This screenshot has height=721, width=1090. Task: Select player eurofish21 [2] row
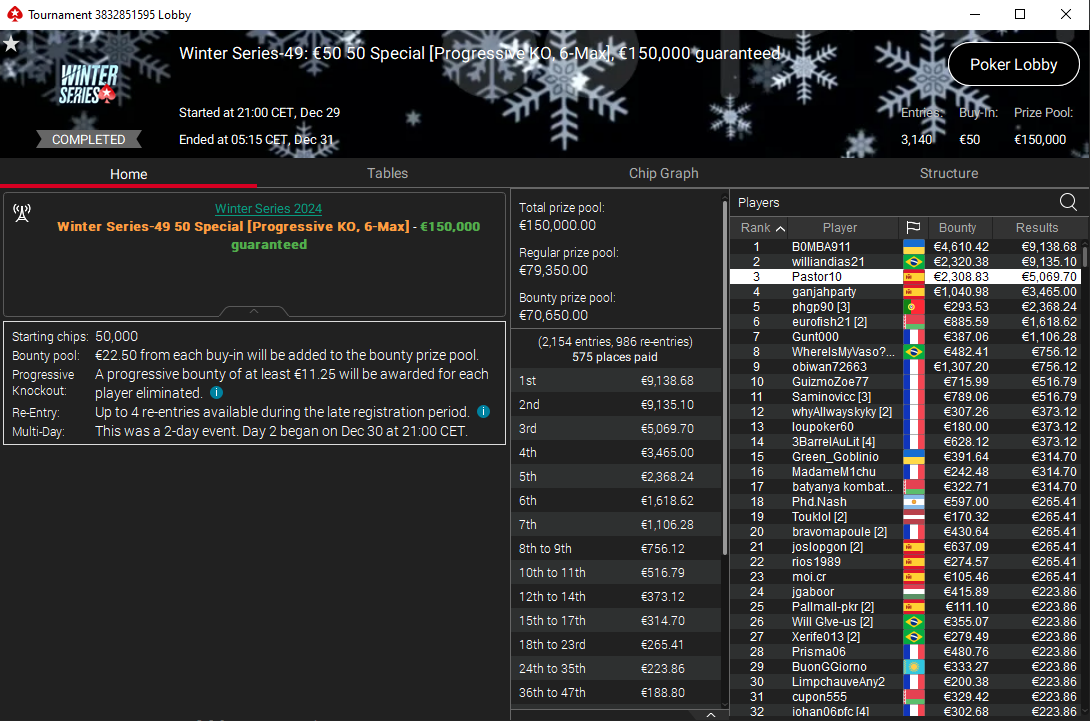pyautogui.click(x=905, y=322)
